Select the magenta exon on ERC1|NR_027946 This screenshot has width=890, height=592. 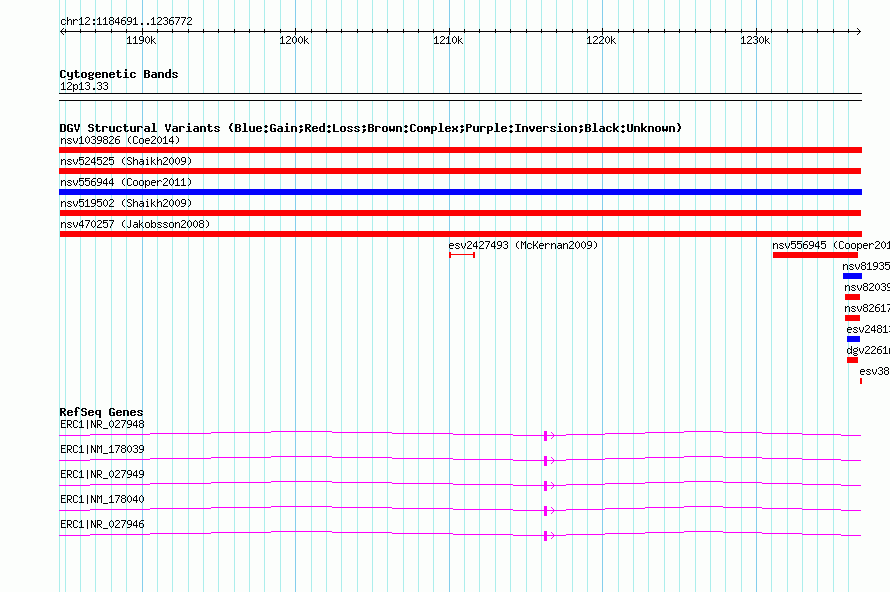pyautogui.click(x=545, y=536)
